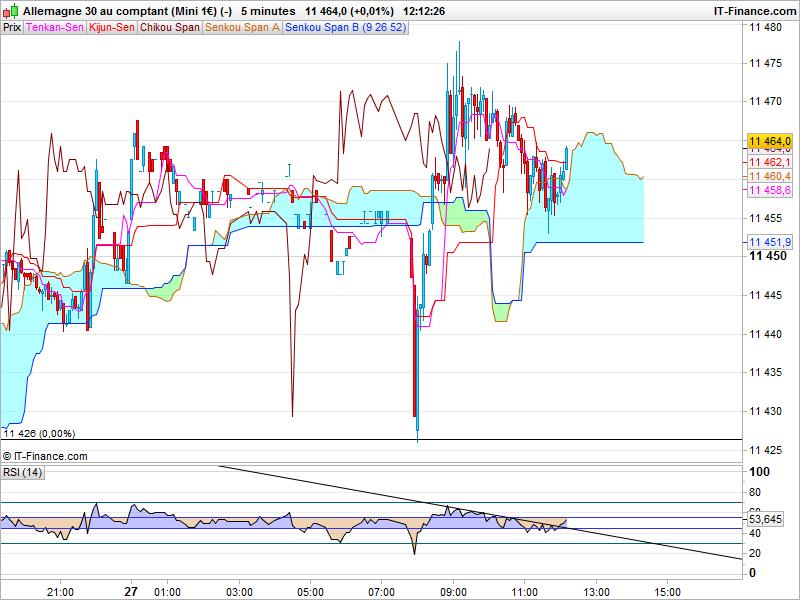Viewport: 800px width, 600px height.
Task: Click the bold 27 date label on time axis
Action: coord(131,592)
